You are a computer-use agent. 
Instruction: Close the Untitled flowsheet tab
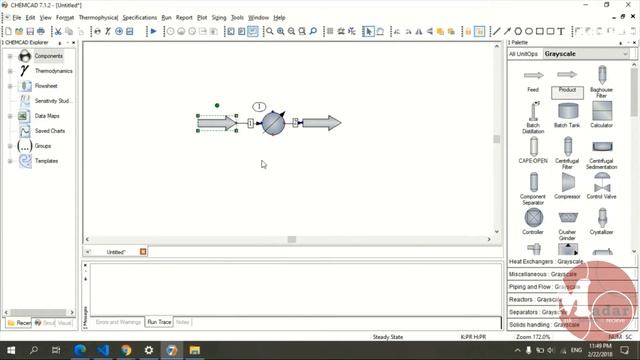tap(143, 252)
